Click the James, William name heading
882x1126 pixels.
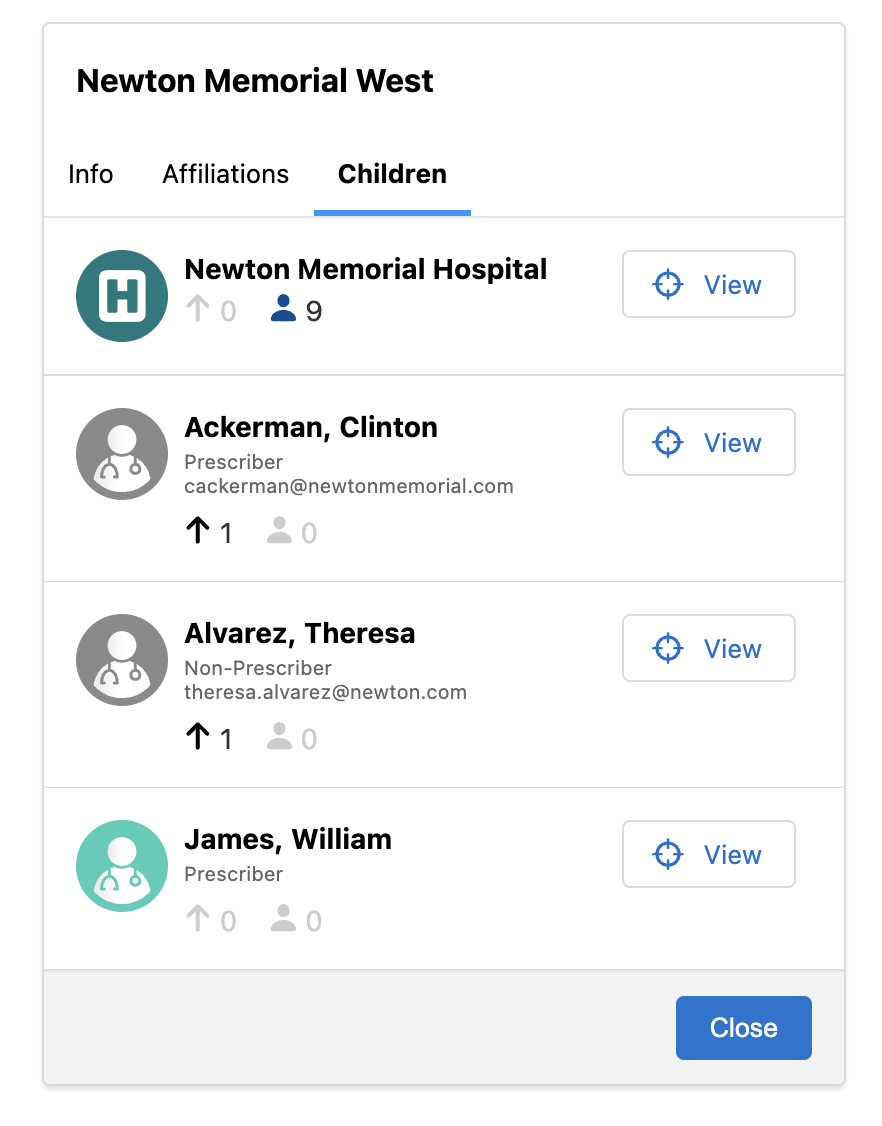pyautogui.click(x=288, y=839)
